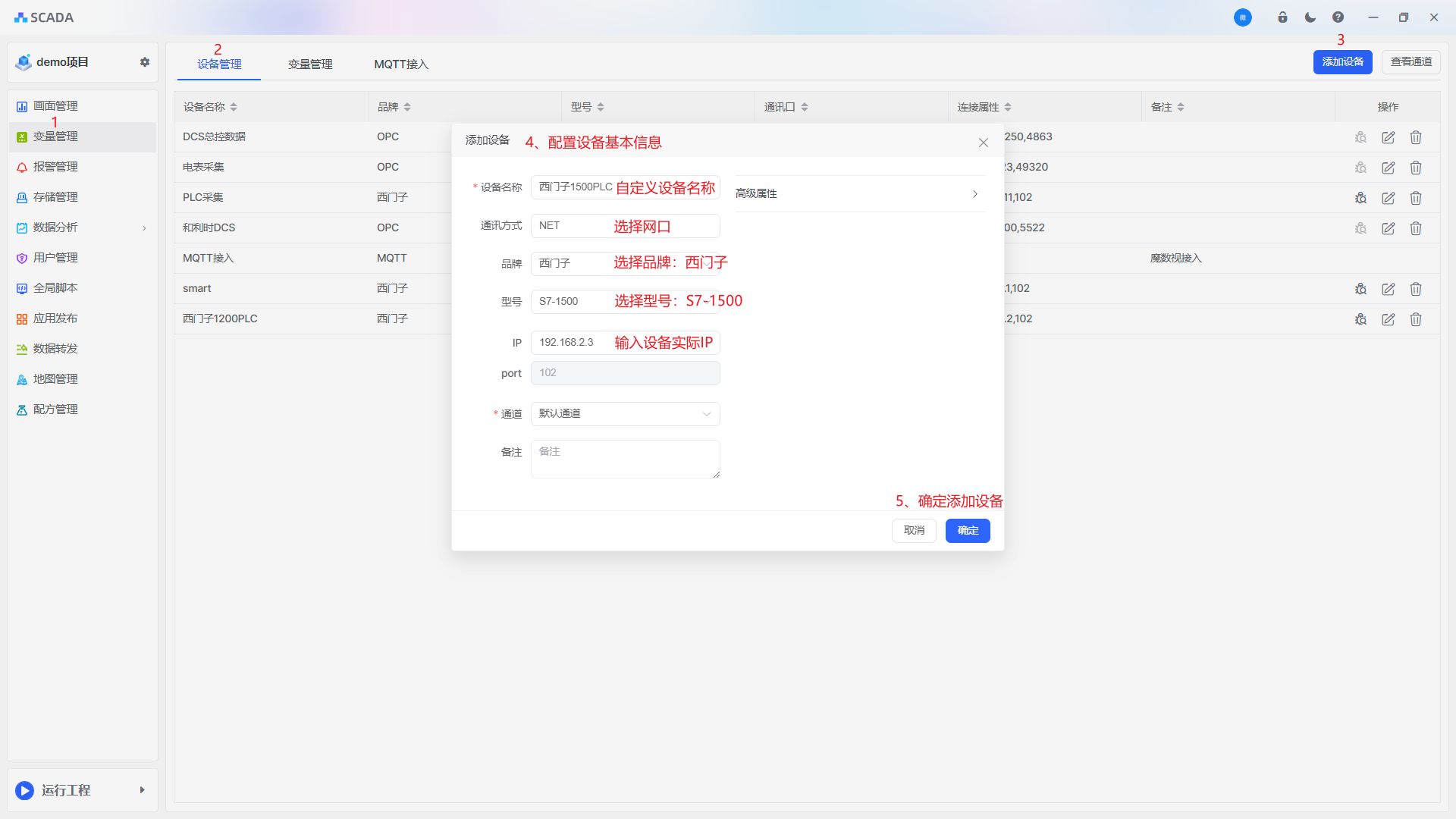This screenshot has width=1456, height=819.
Task: Close the 添加设备 dialog
Action: [x=983, y=143]
